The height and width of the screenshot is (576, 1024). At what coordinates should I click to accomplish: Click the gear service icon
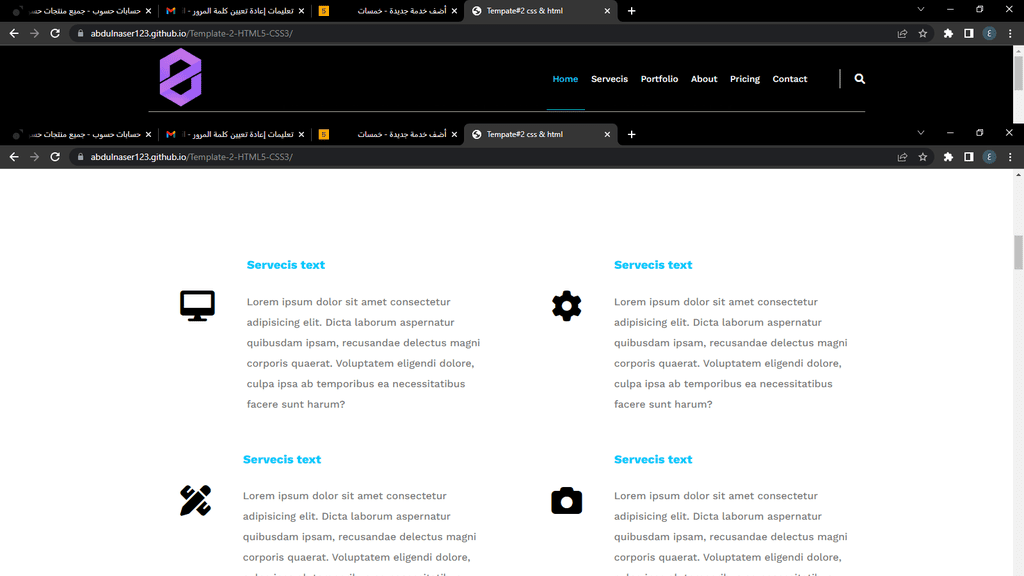566,306
